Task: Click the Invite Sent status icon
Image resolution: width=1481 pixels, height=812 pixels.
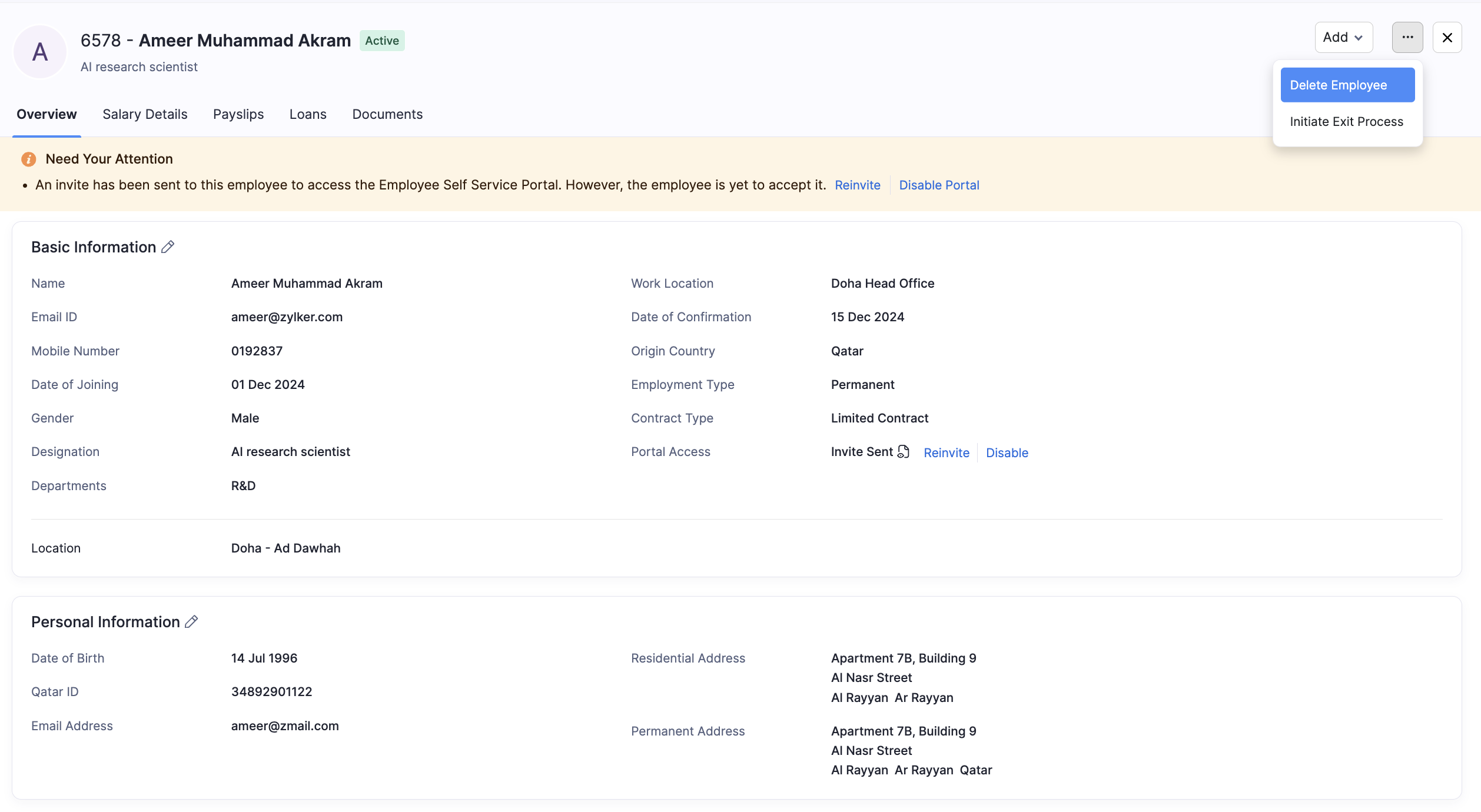Action: click(904, 452)
